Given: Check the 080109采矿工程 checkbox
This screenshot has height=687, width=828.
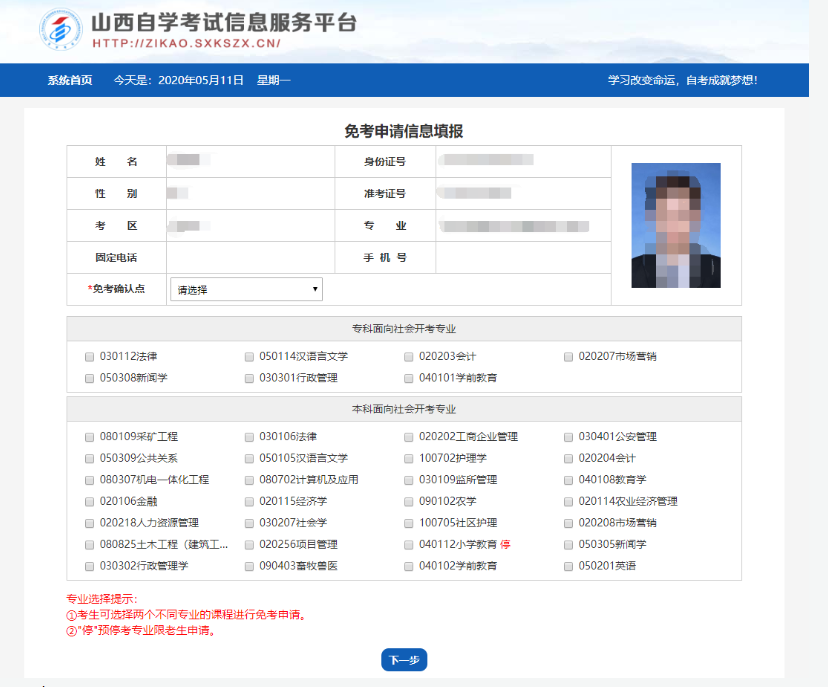Looking at the screenshot, I should click(89, 437).
